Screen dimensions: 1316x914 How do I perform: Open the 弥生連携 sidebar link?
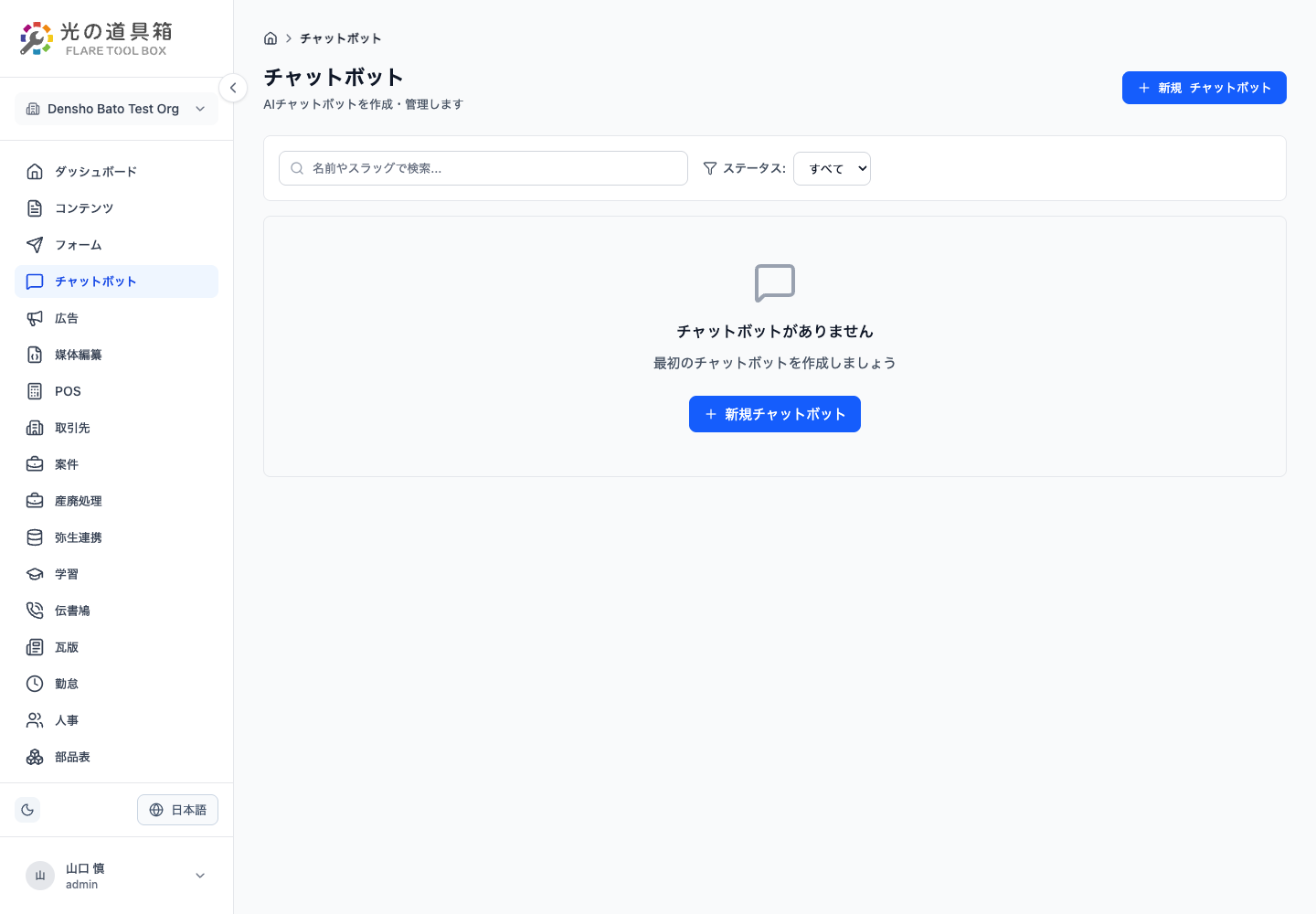[116, 537]
